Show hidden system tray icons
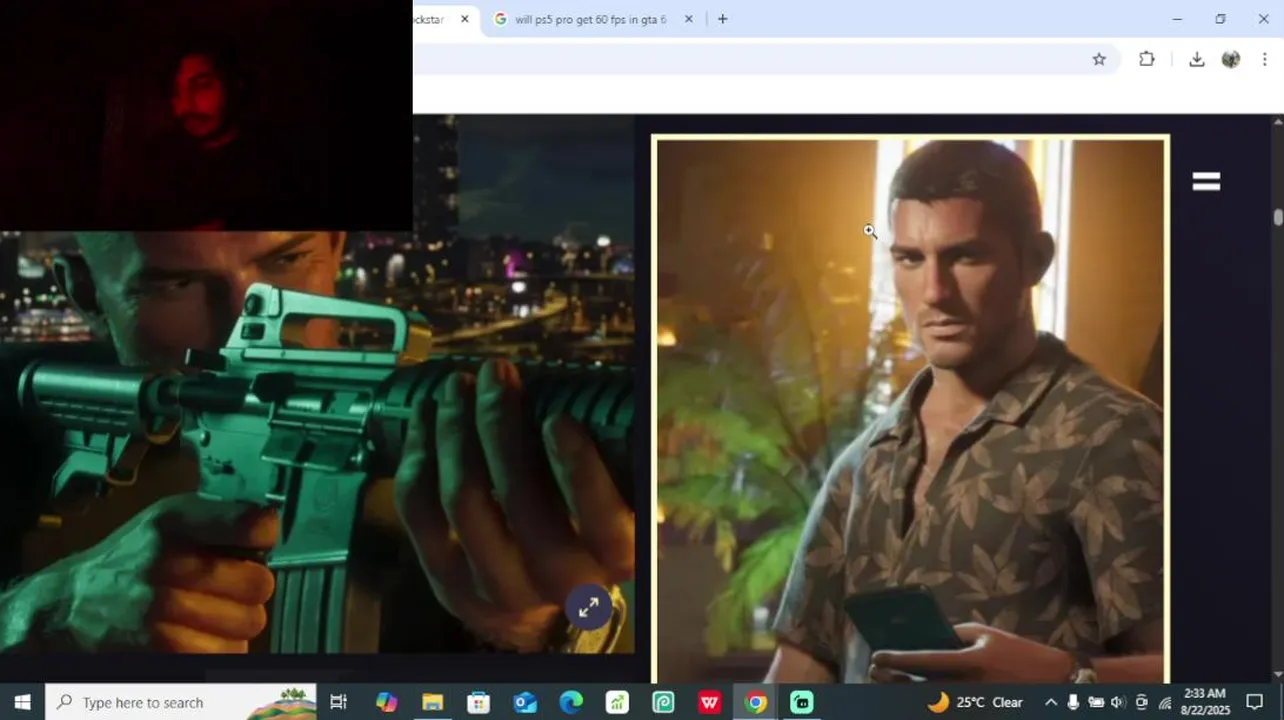This screenshot has width=1284, height=720. coord(1051,702)
